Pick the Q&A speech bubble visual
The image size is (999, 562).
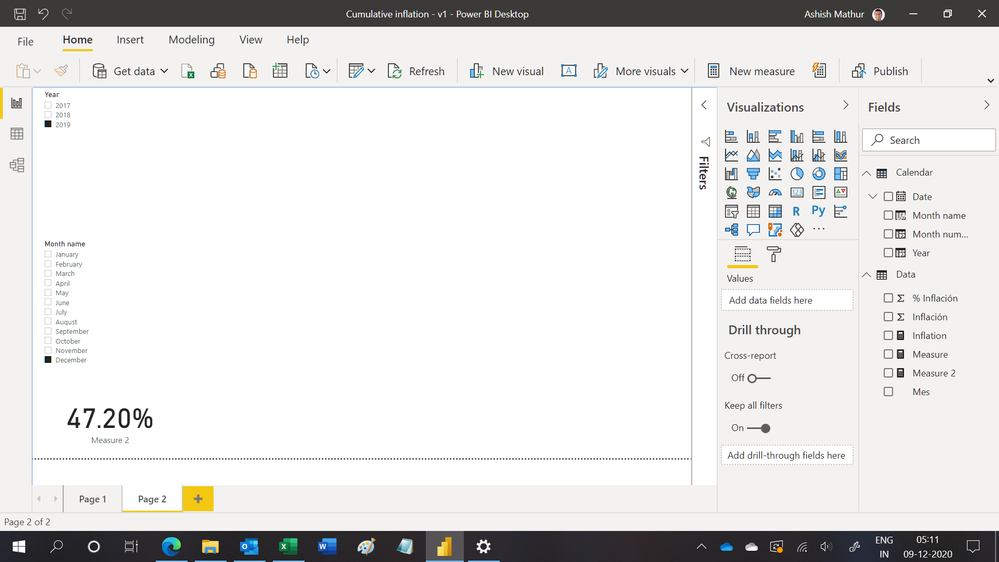pyautogui.click(x=753, y=229)
